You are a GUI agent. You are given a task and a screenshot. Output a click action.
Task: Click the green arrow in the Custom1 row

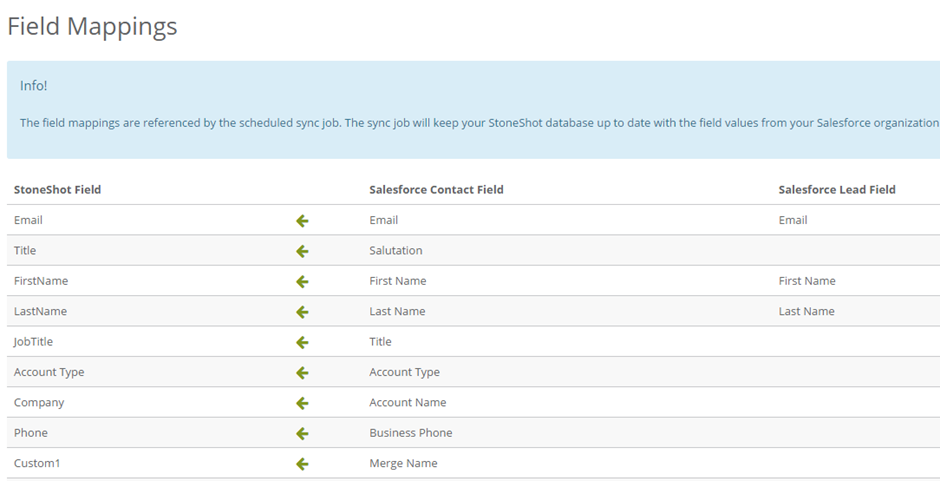[302, 464]
